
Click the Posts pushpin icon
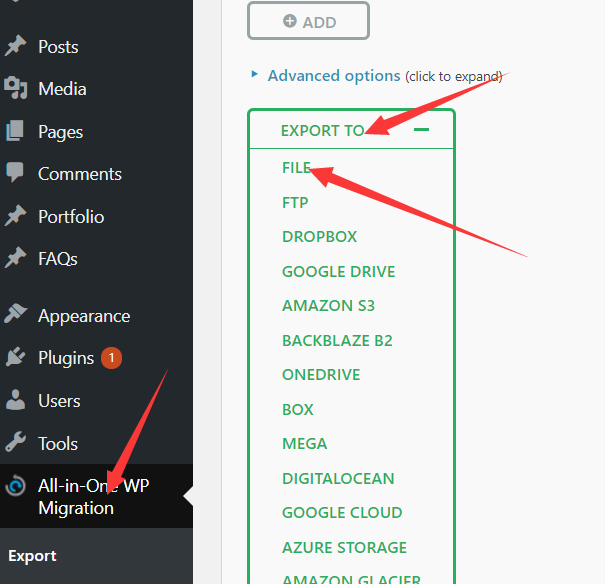(x=16, y=47)
